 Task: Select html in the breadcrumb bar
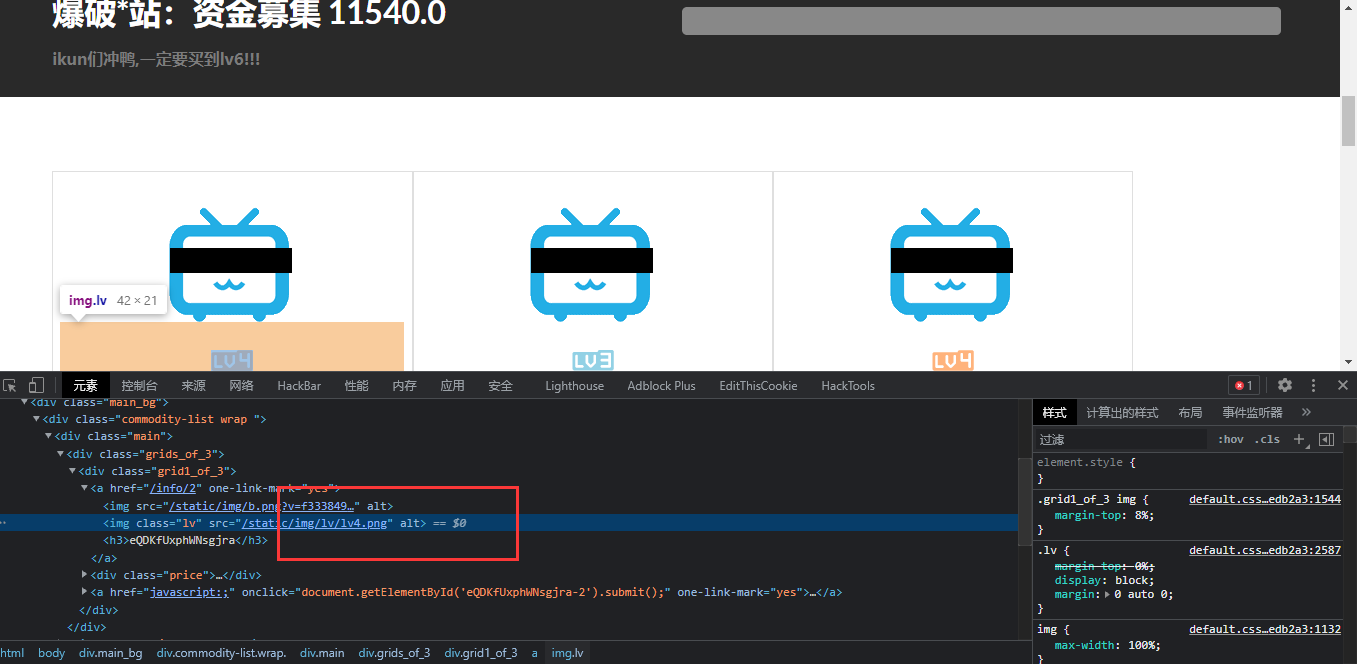[x=13, y=653]
